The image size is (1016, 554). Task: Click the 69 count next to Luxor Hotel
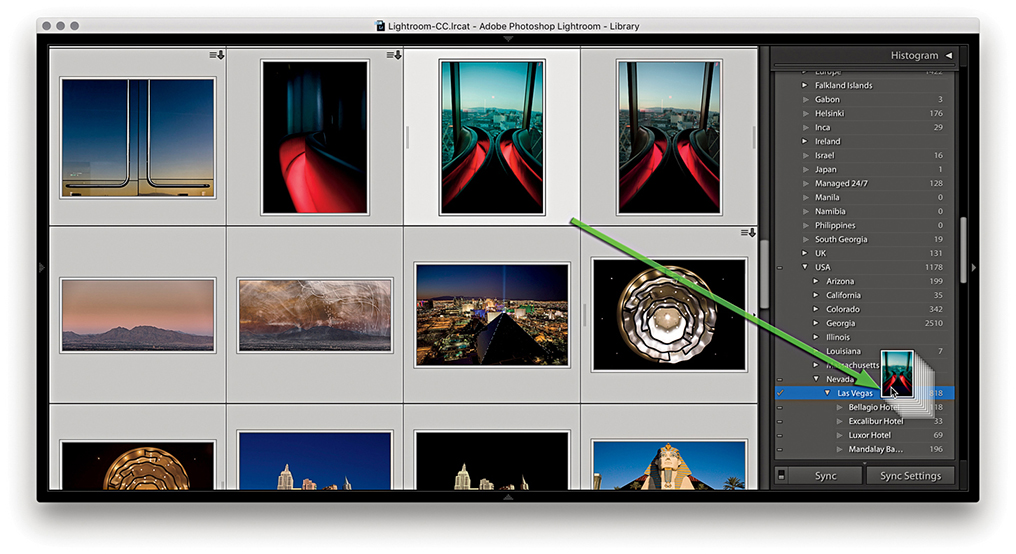[x=938, y=435]
